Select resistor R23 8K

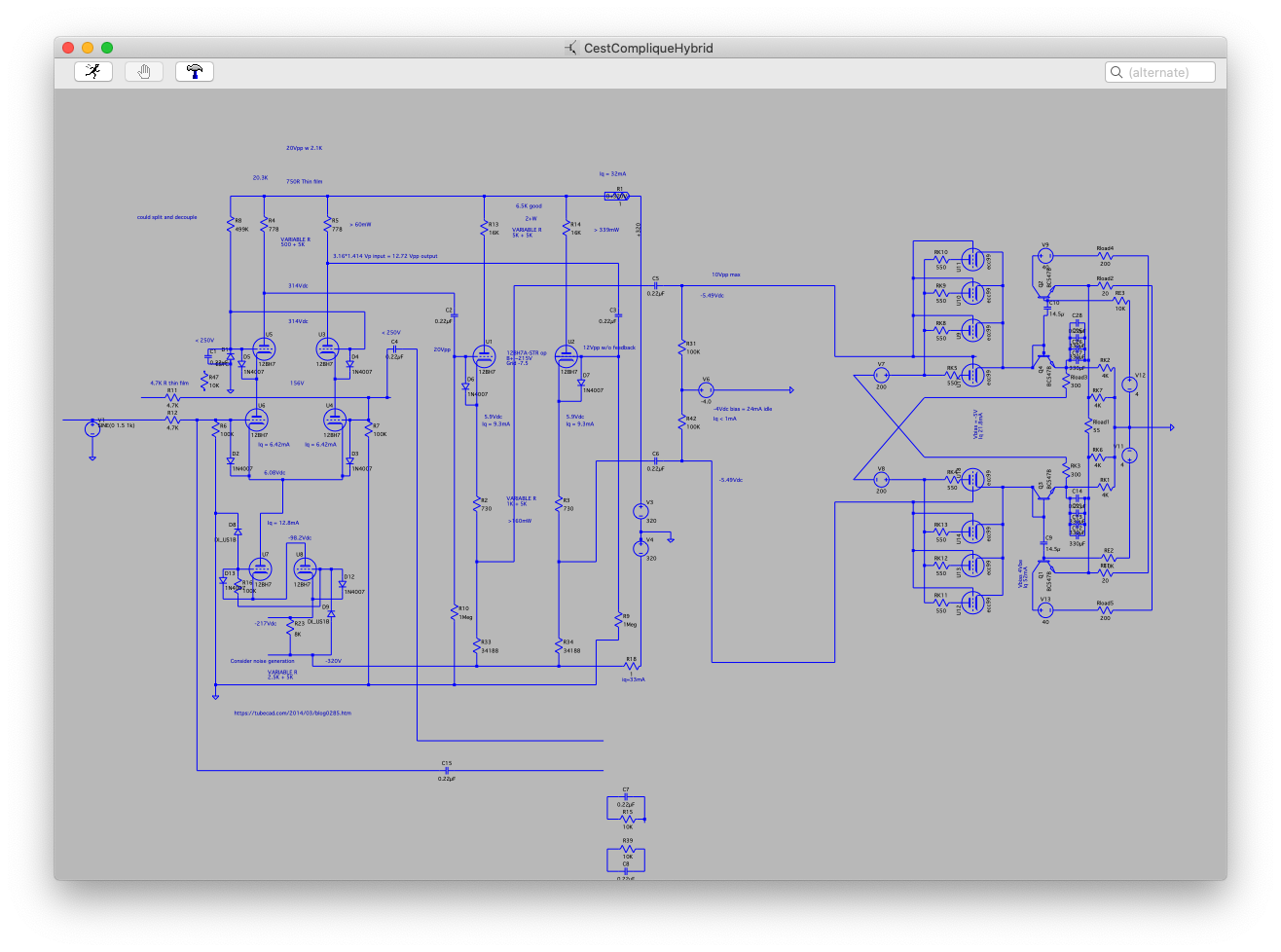(x=289, y=628)
